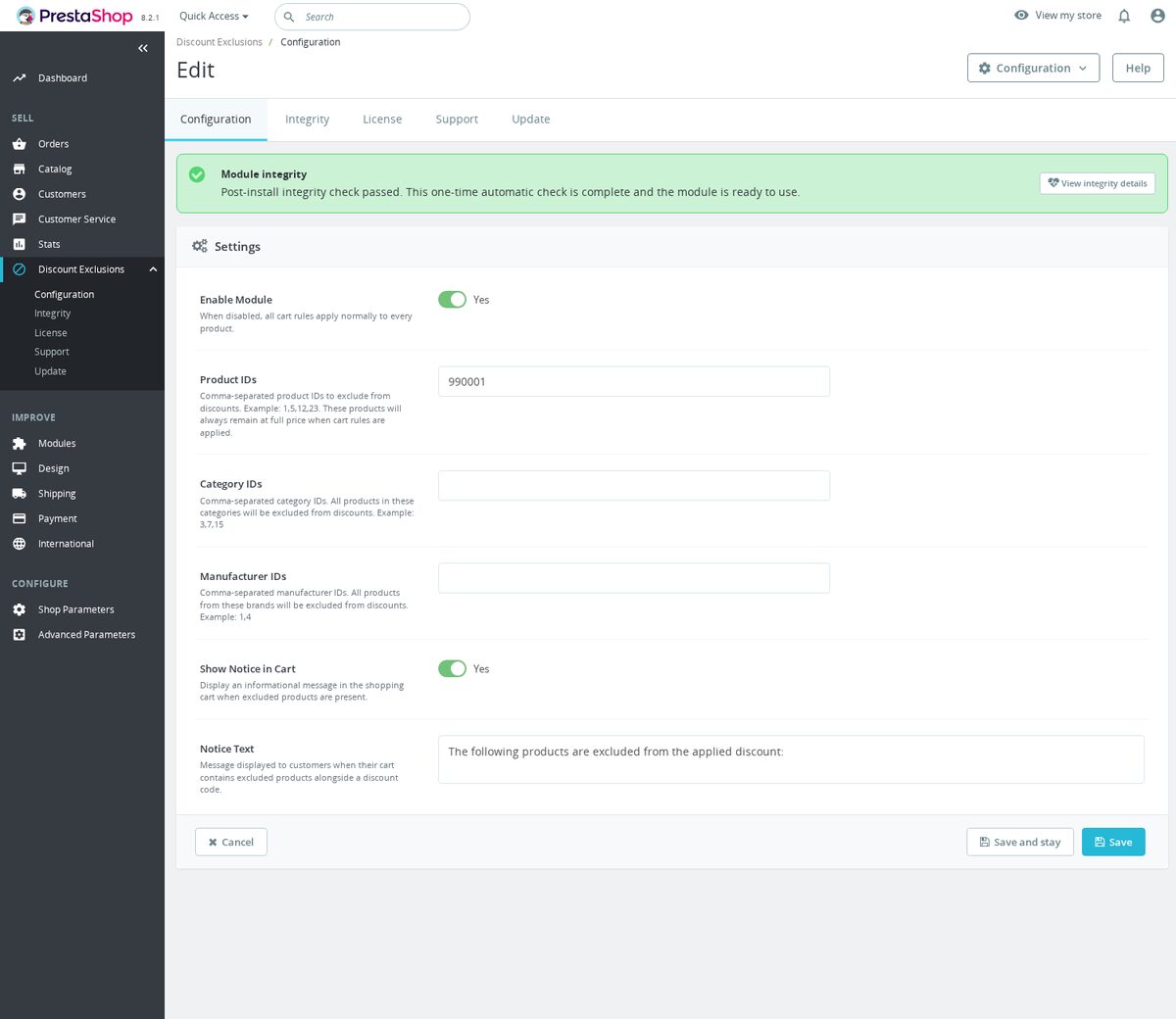Click the Shipping truck icon
Screen dimensions: 1176x1019
[19, 494]
